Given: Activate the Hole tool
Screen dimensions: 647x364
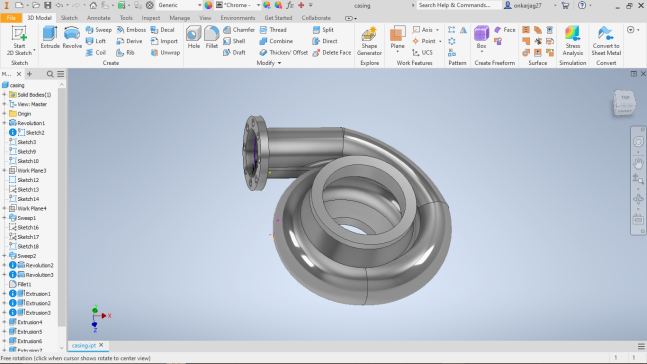Looking at the screenshot, I should (194, 38).
